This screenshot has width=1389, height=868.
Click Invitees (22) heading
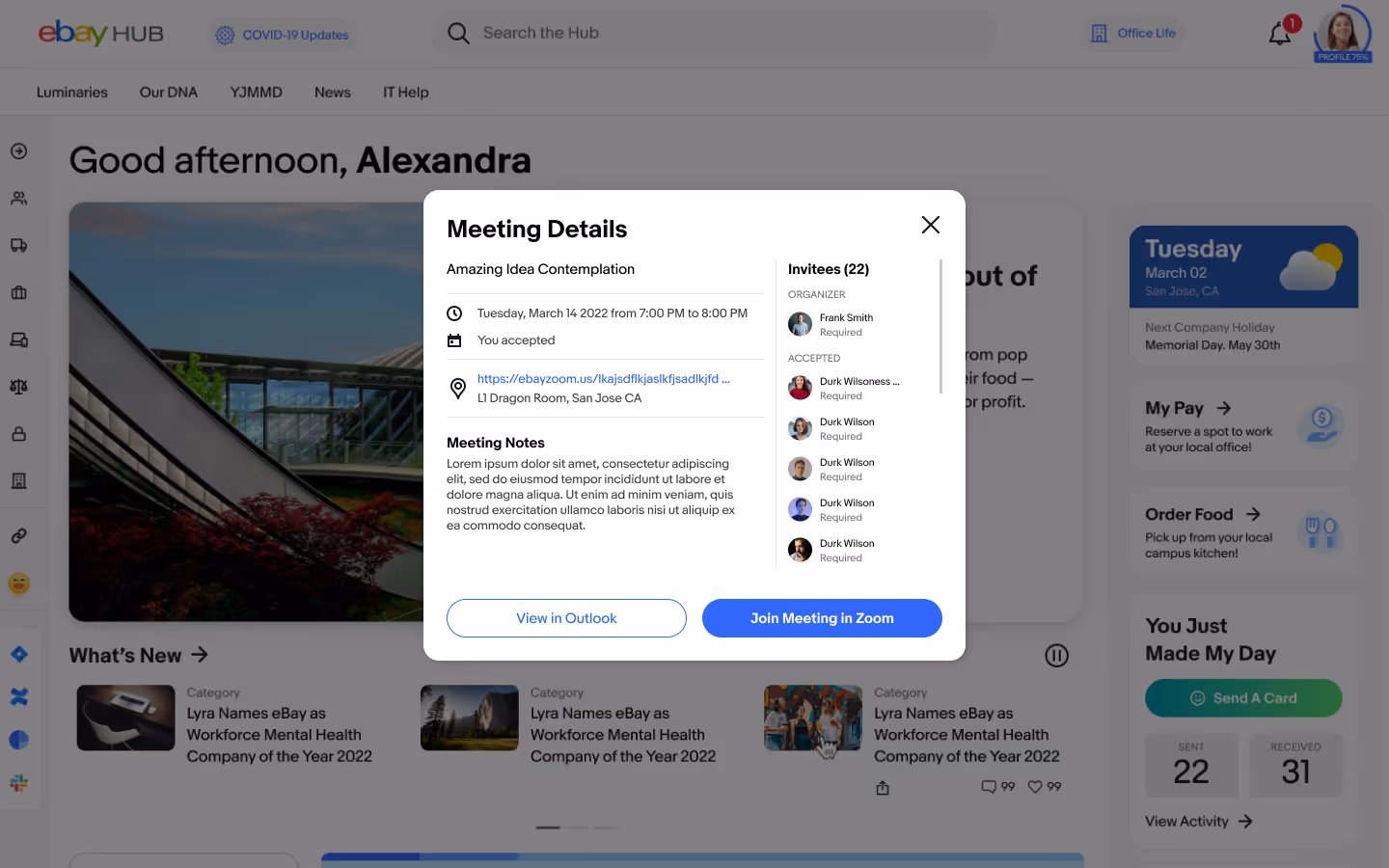tap(829, 269)
